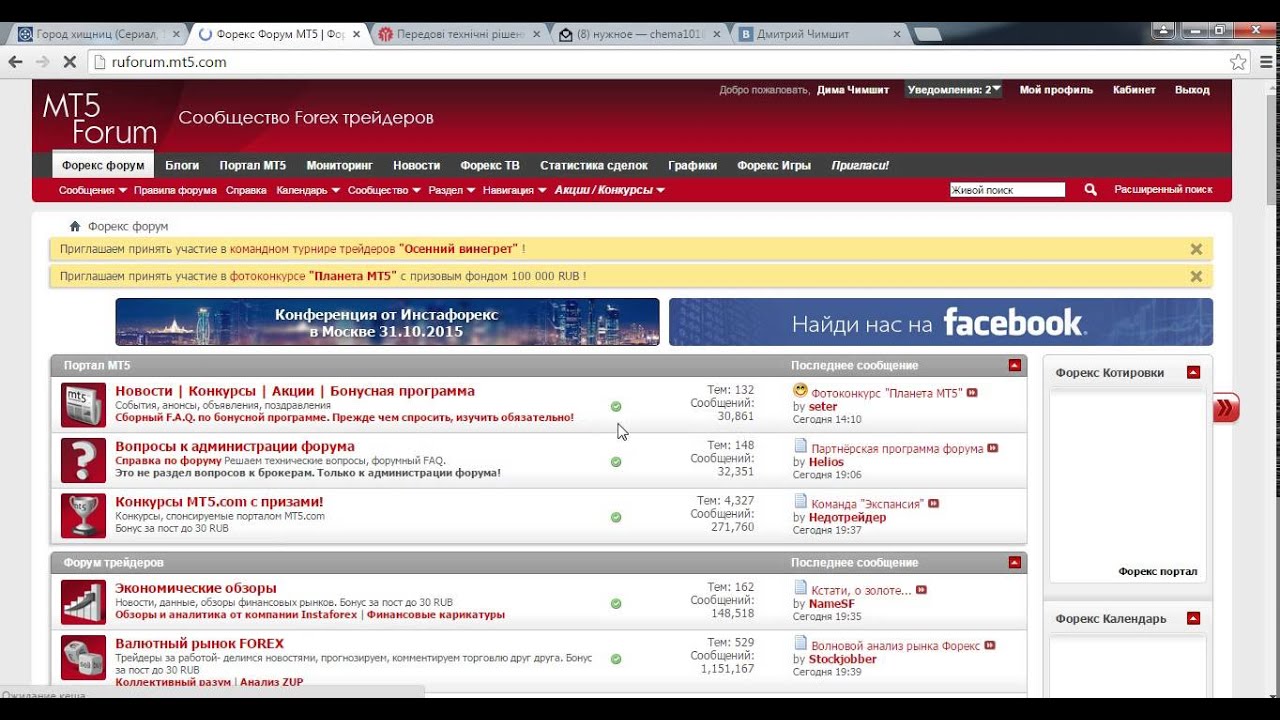Click the green status icon in Вопросы к администрации row

click(x=616, y=462)
